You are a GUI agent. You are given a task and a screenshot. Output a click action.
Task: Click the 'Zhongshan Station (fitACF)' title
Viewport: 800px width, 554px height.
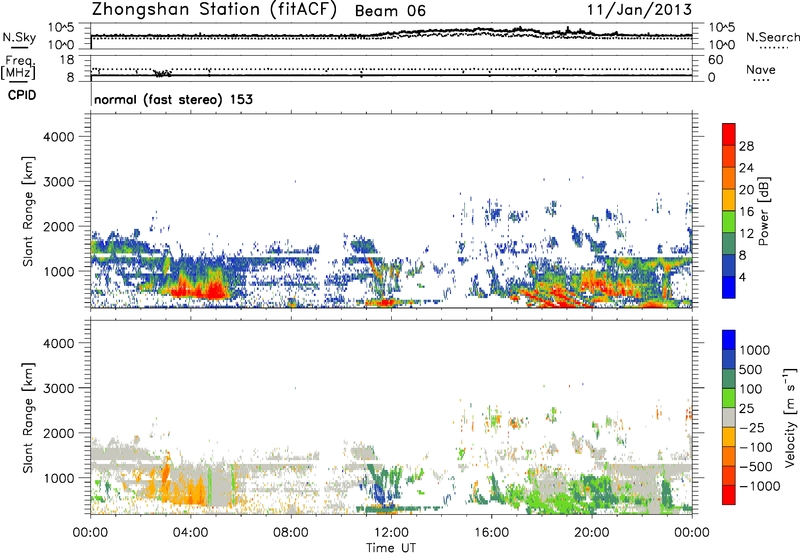214,10
